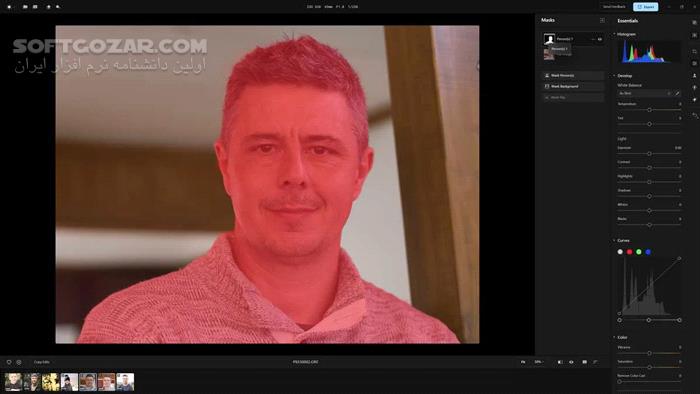Click the undo history icon in the right sidebar
700x394 pixels.
[x=695, y=116]
